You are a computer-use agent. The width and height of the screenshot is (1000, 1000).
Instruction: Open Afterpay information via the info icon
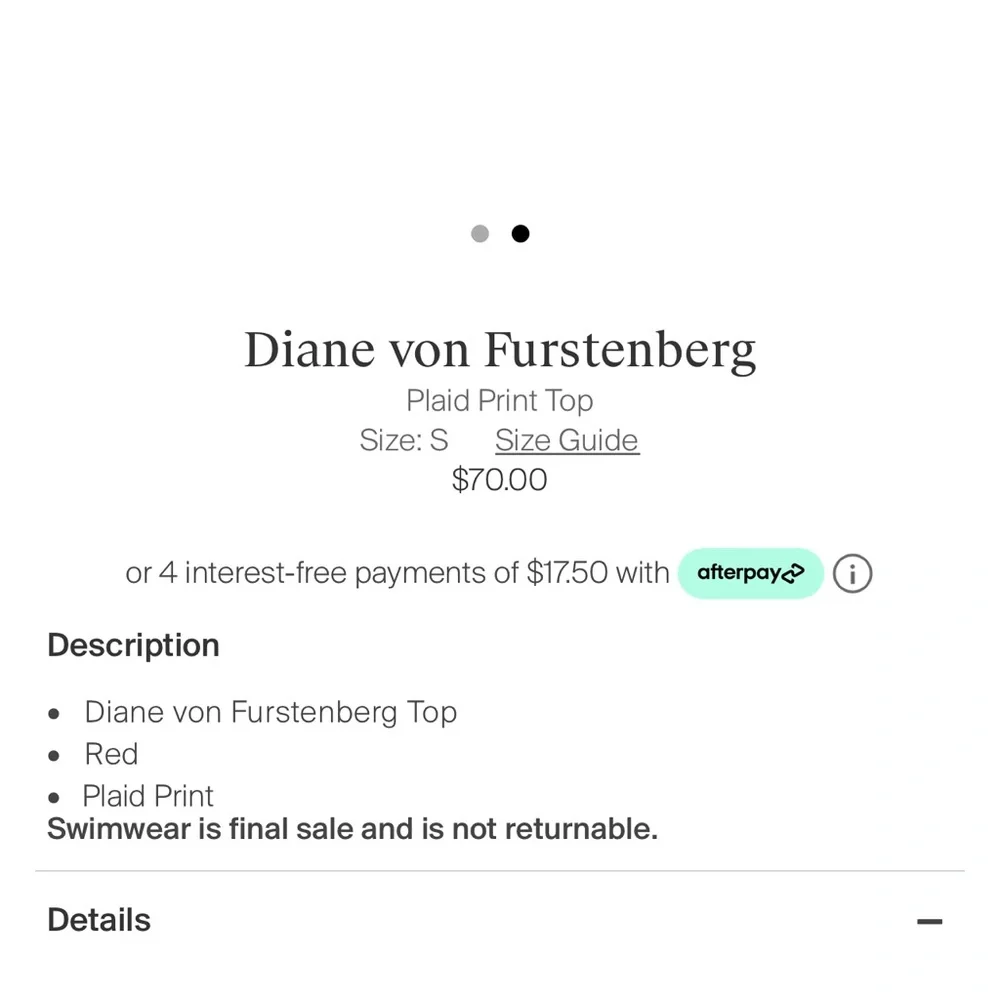click(852, 573)
